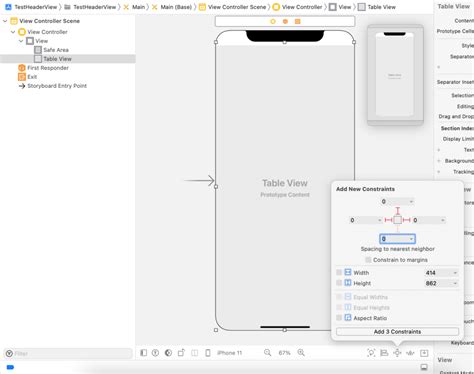Image resolution: width=474 pixels, height=374 pixels.
Task: Toggle the right spacing red strut
Action: [x=406, y=220]
